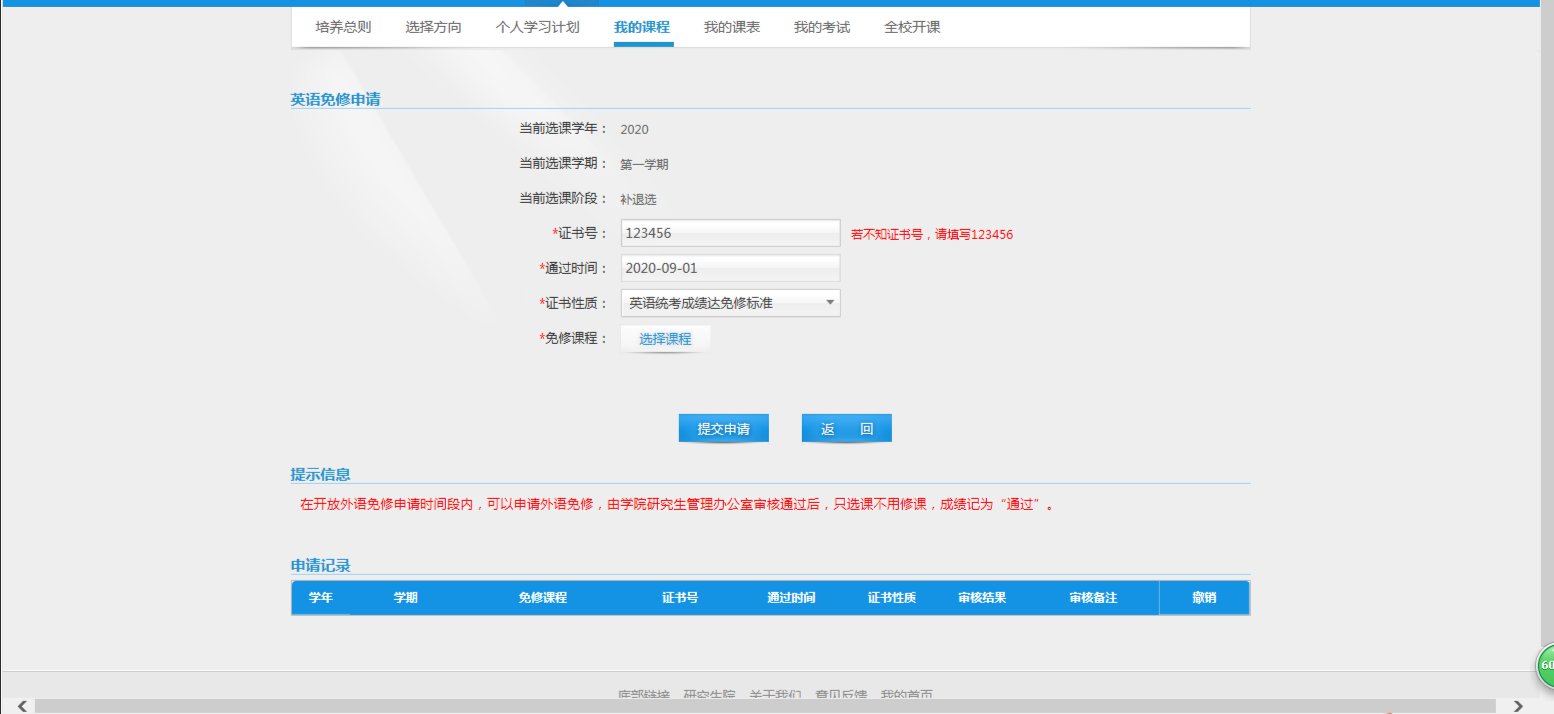
Task: Switch to the 选择方向 tab
Action: tap(434, 27)
